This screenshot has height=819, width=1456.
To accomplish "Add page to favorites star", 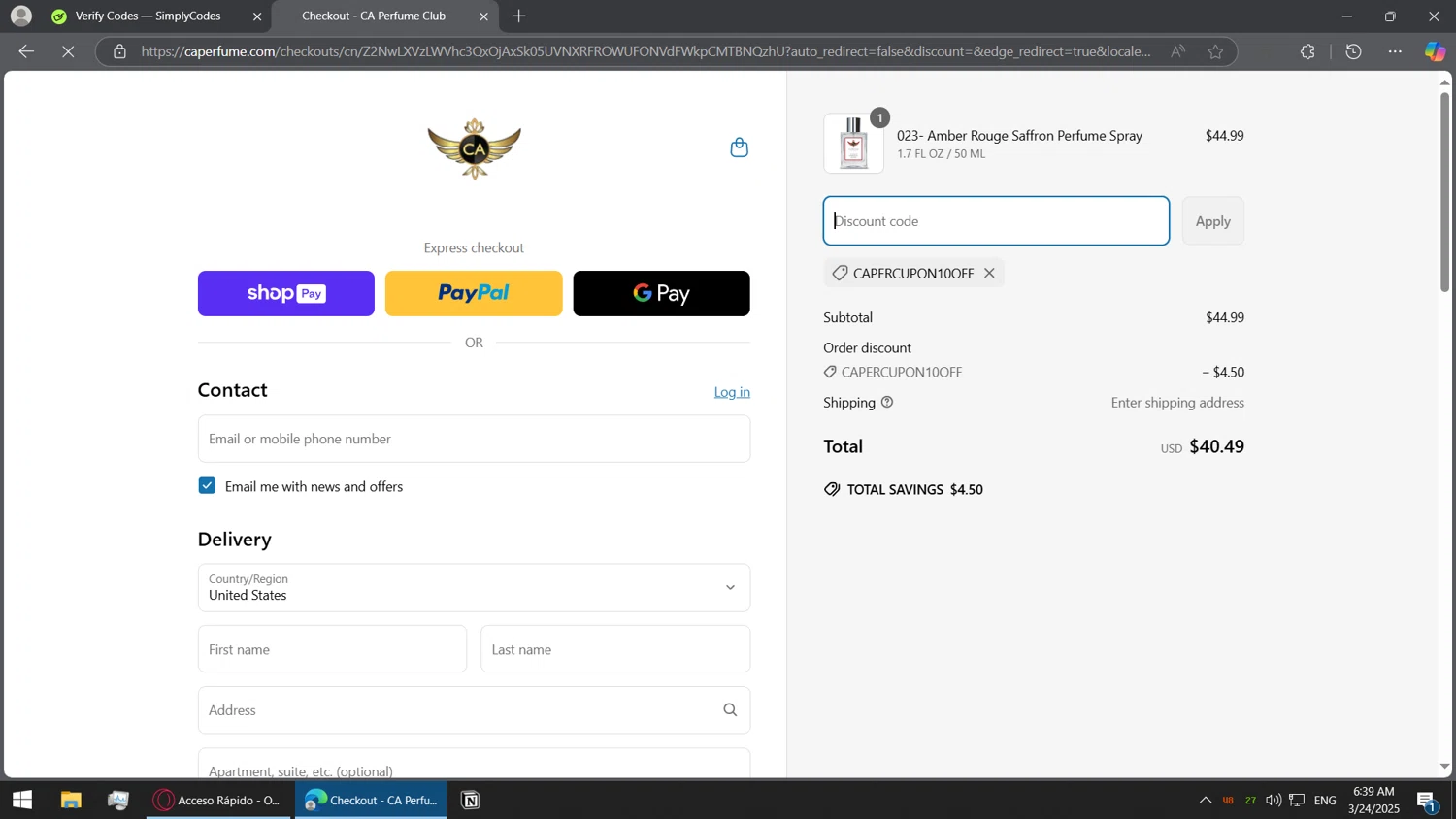I will pyautogui.click(x=1215, y=51).
